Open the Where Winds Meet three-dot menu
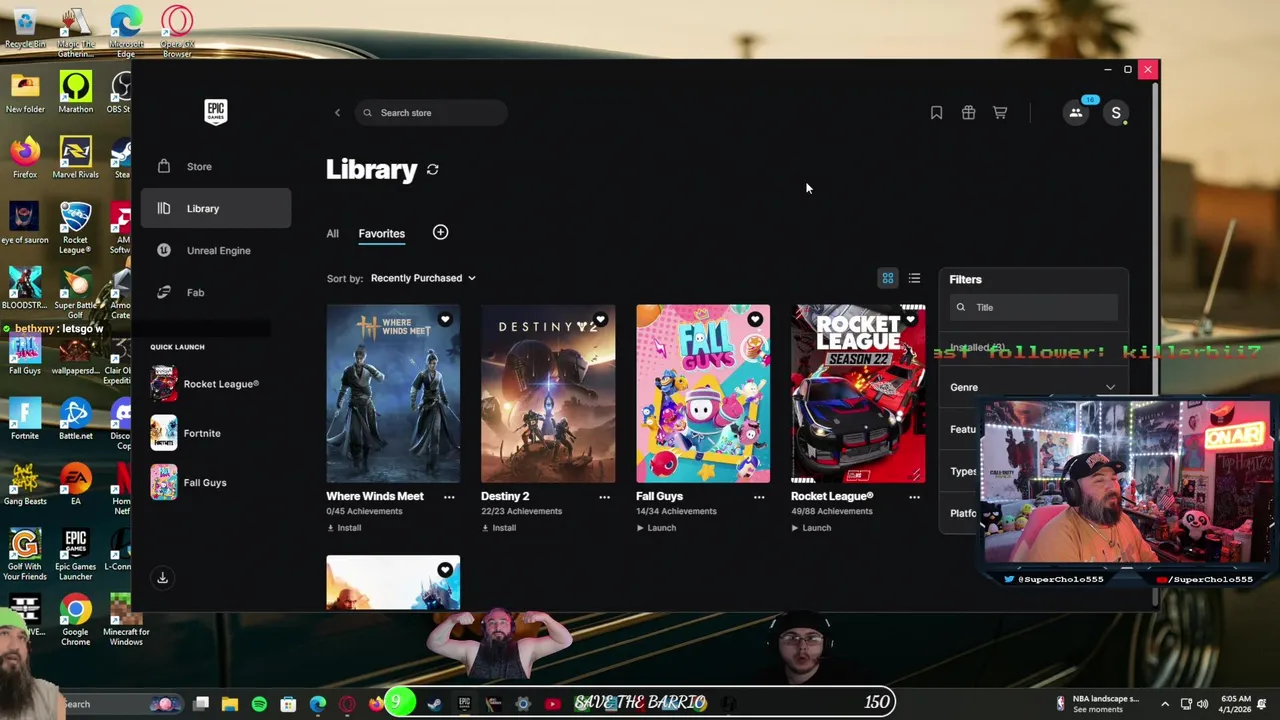This screenshot has height=720, width=1280. pyautogui.click(x=449, y=497)
